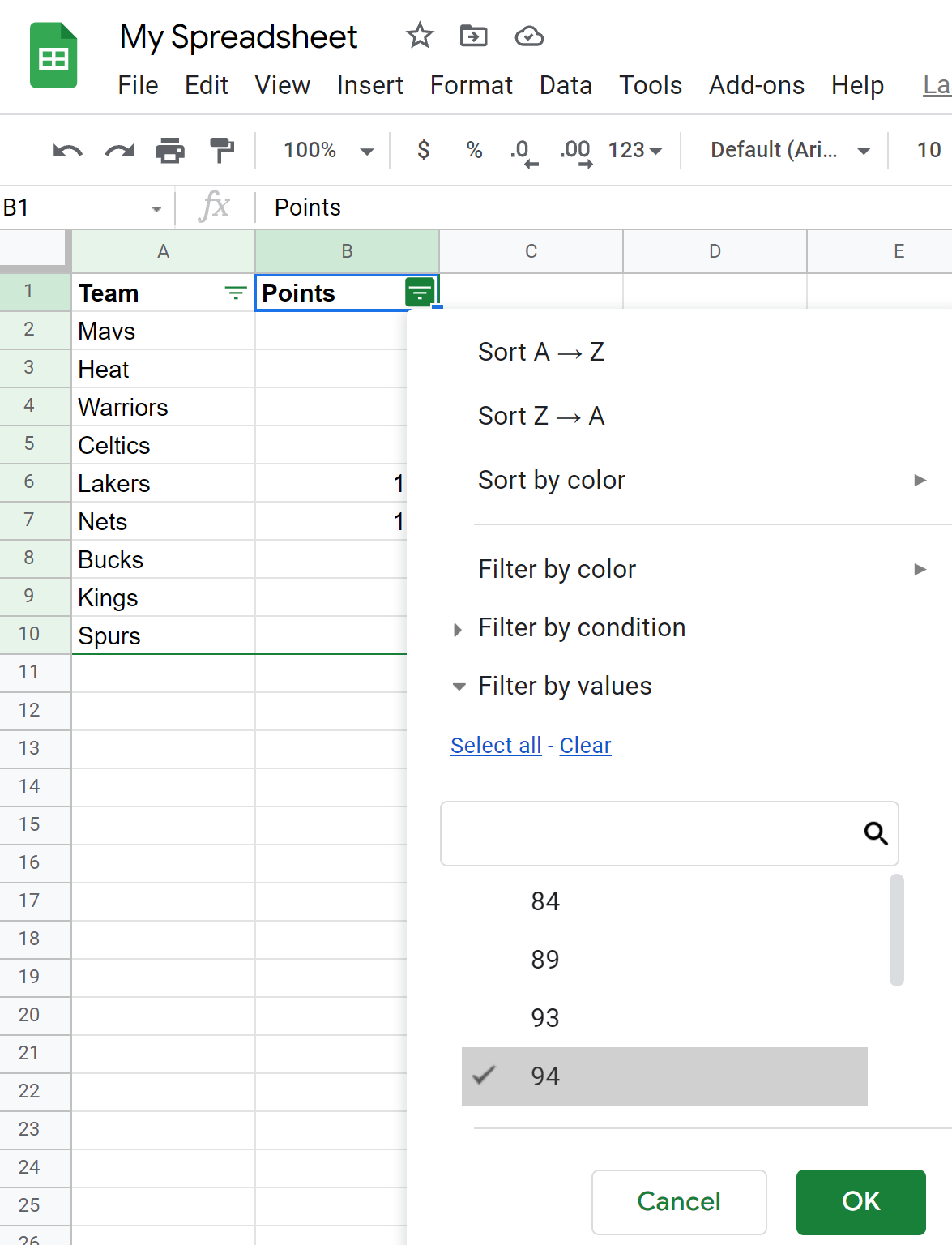Click the OK button to apply the filter
952x1245 pixels.
click(x=860, y=1202)
